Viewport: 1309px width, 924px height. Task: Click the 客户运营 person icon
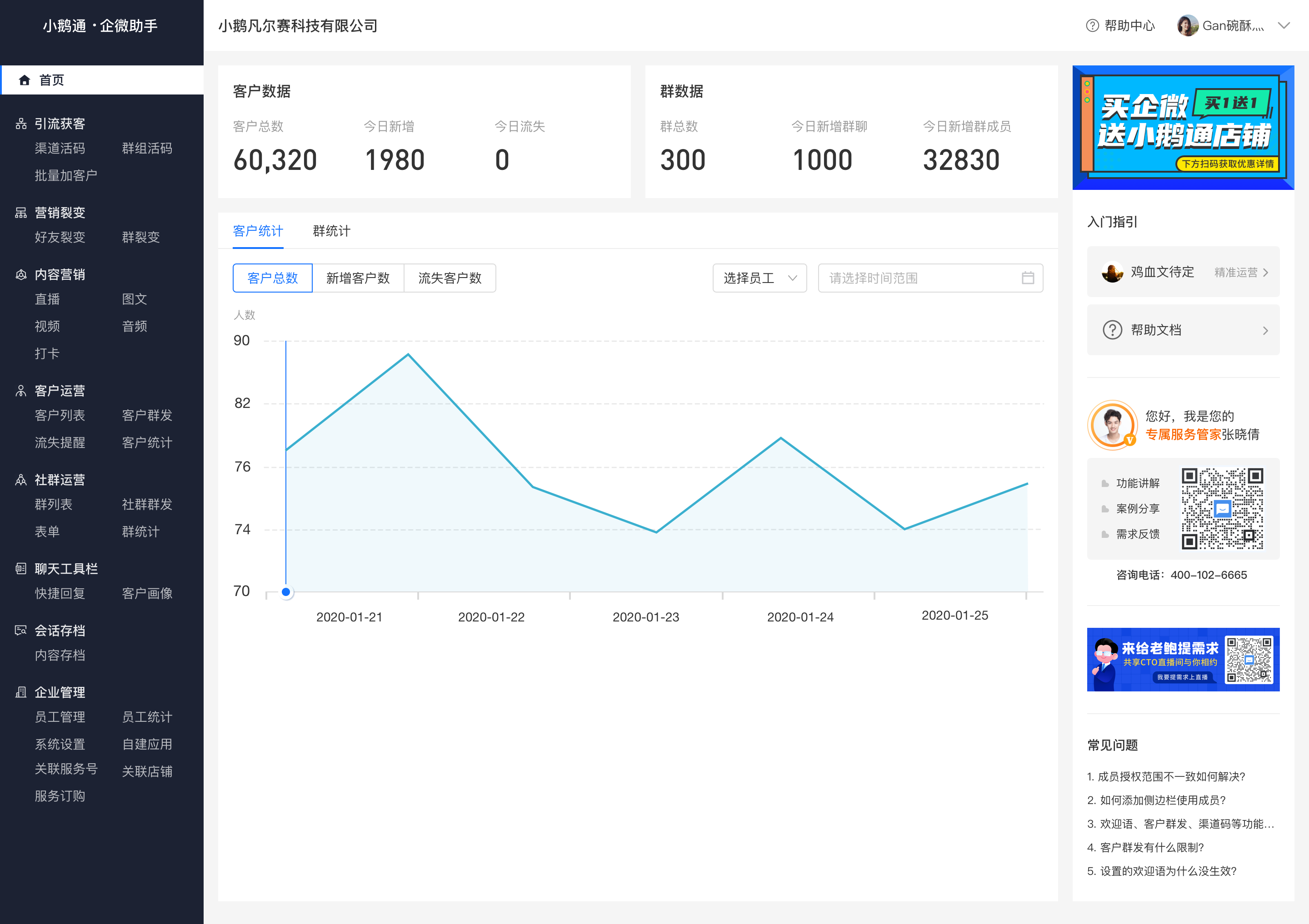[21, 391]
